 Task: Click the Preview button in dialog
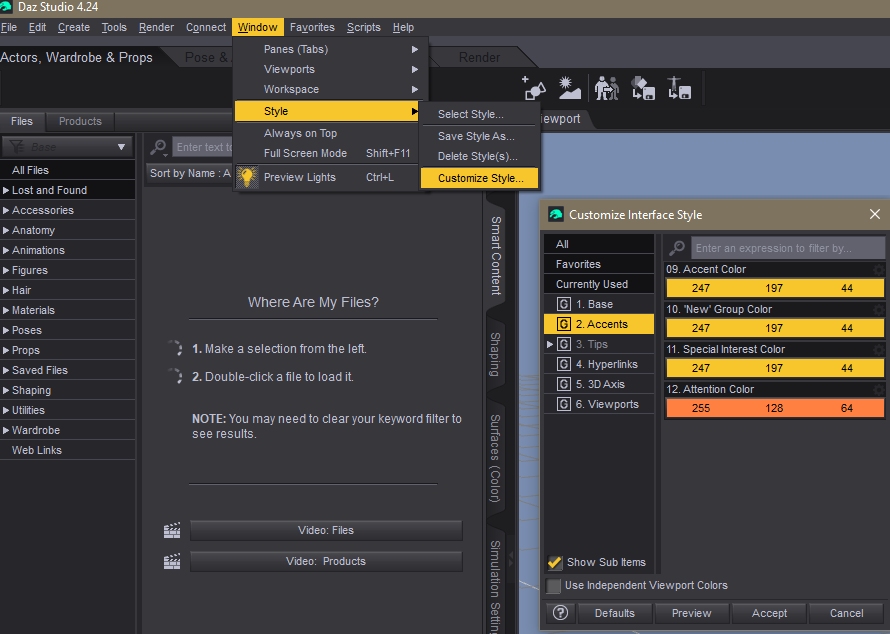point(691,613)
